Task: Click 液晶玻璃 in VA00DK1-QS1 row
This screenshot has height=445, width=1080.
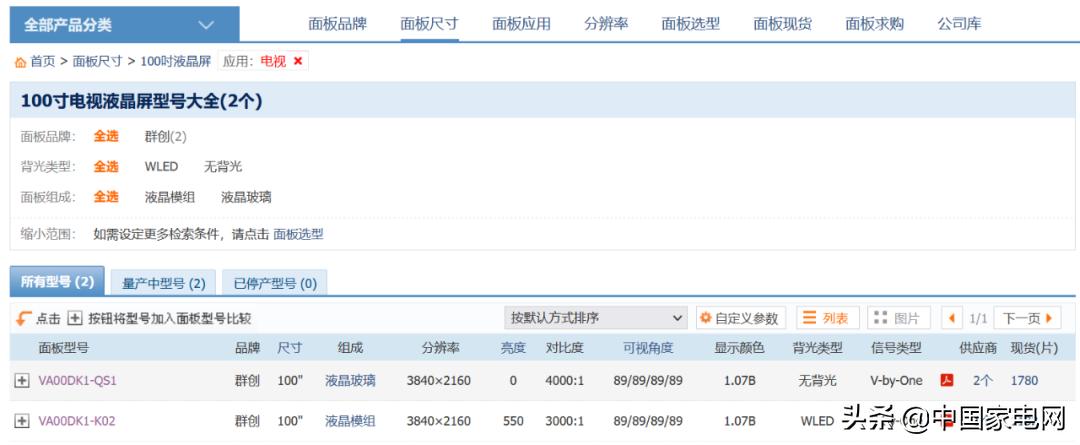Action: [351, 380]
